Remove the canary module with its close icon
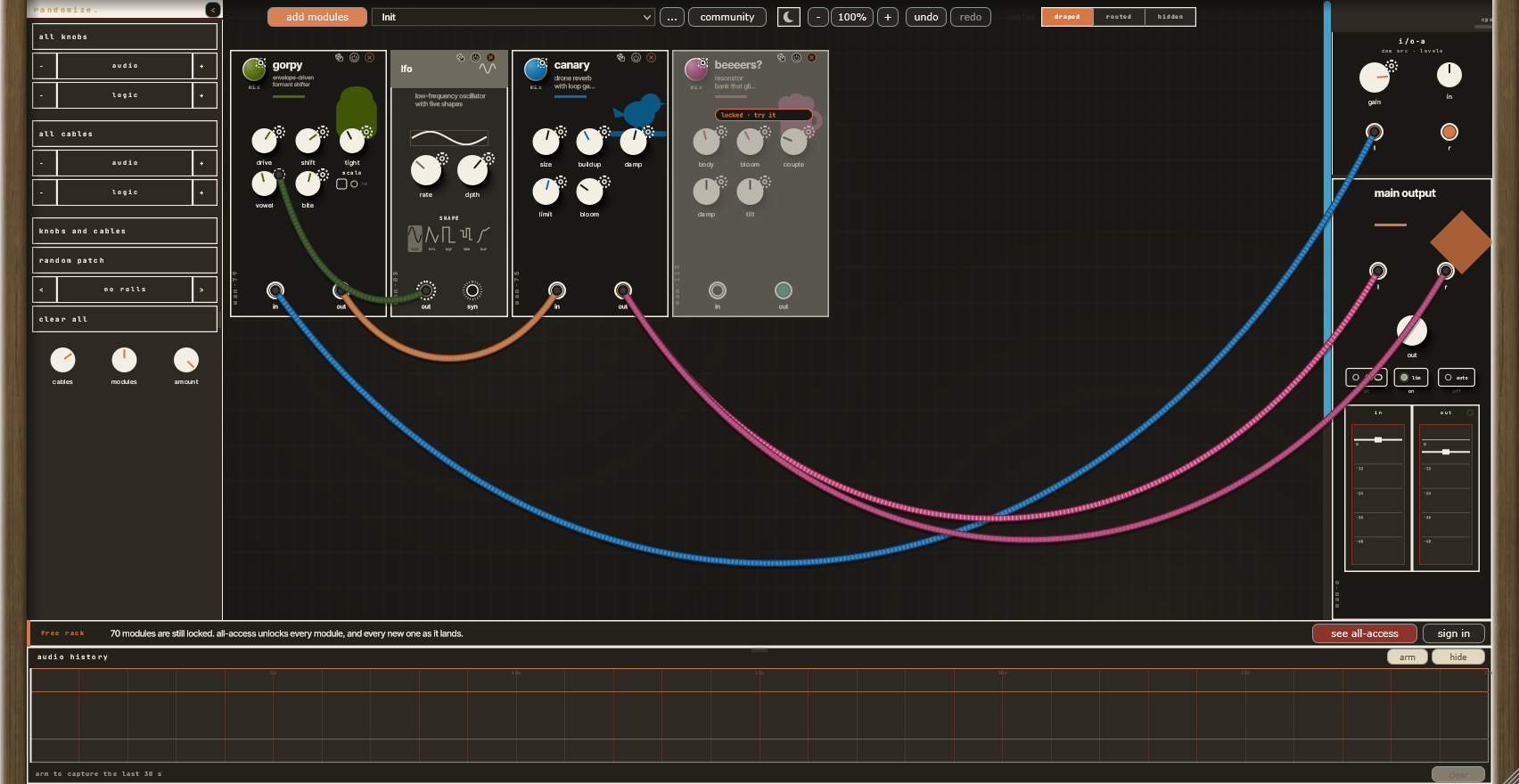The image size is (1519, 784). point(651,58)
